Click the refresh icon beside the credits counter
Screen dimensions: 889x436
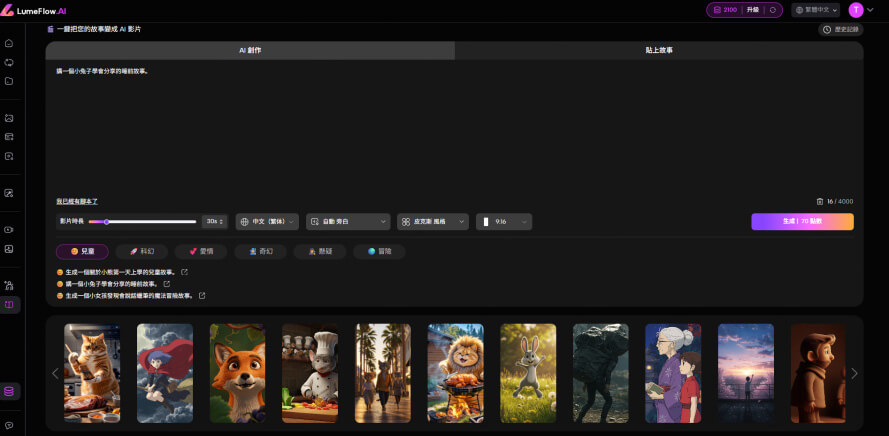coord(772,10)
